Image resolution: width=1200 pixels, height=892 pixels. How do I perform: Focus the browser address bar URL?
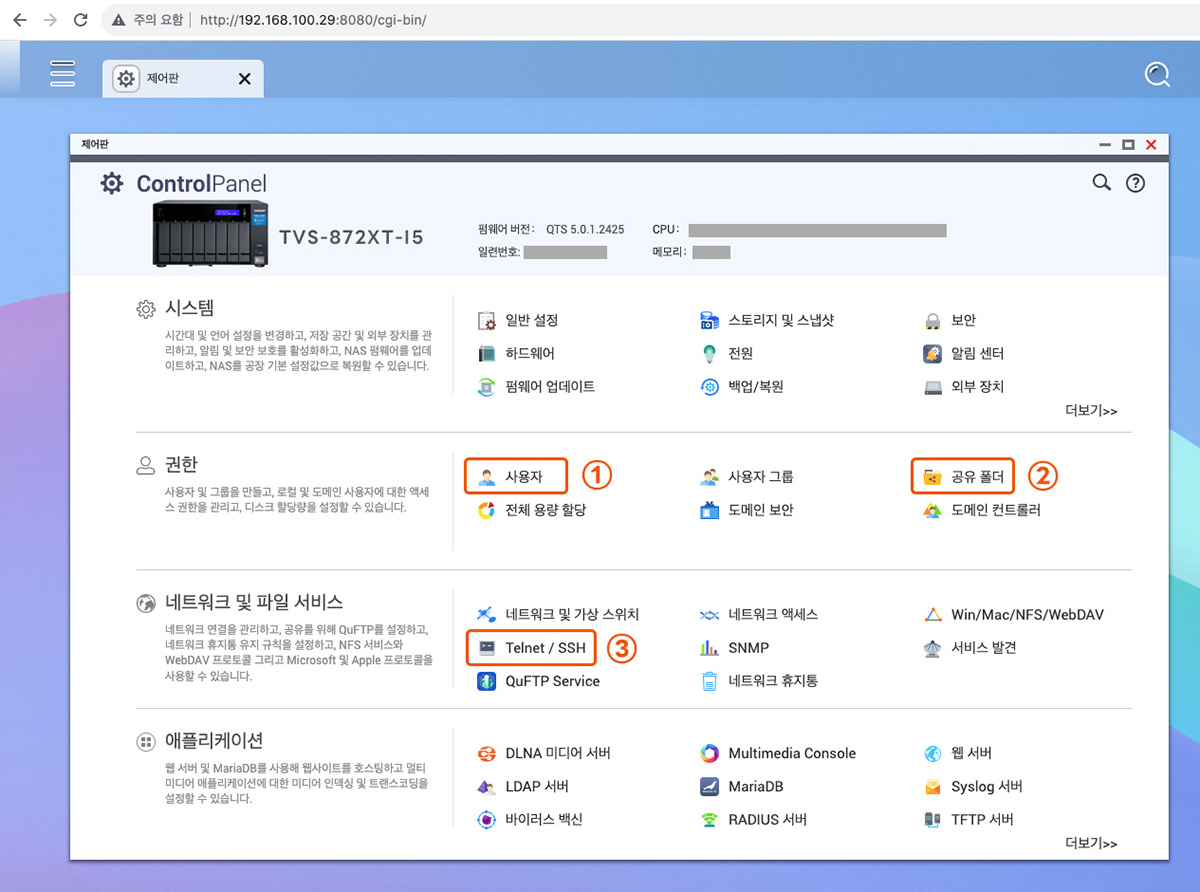click(x=313, y=20)
